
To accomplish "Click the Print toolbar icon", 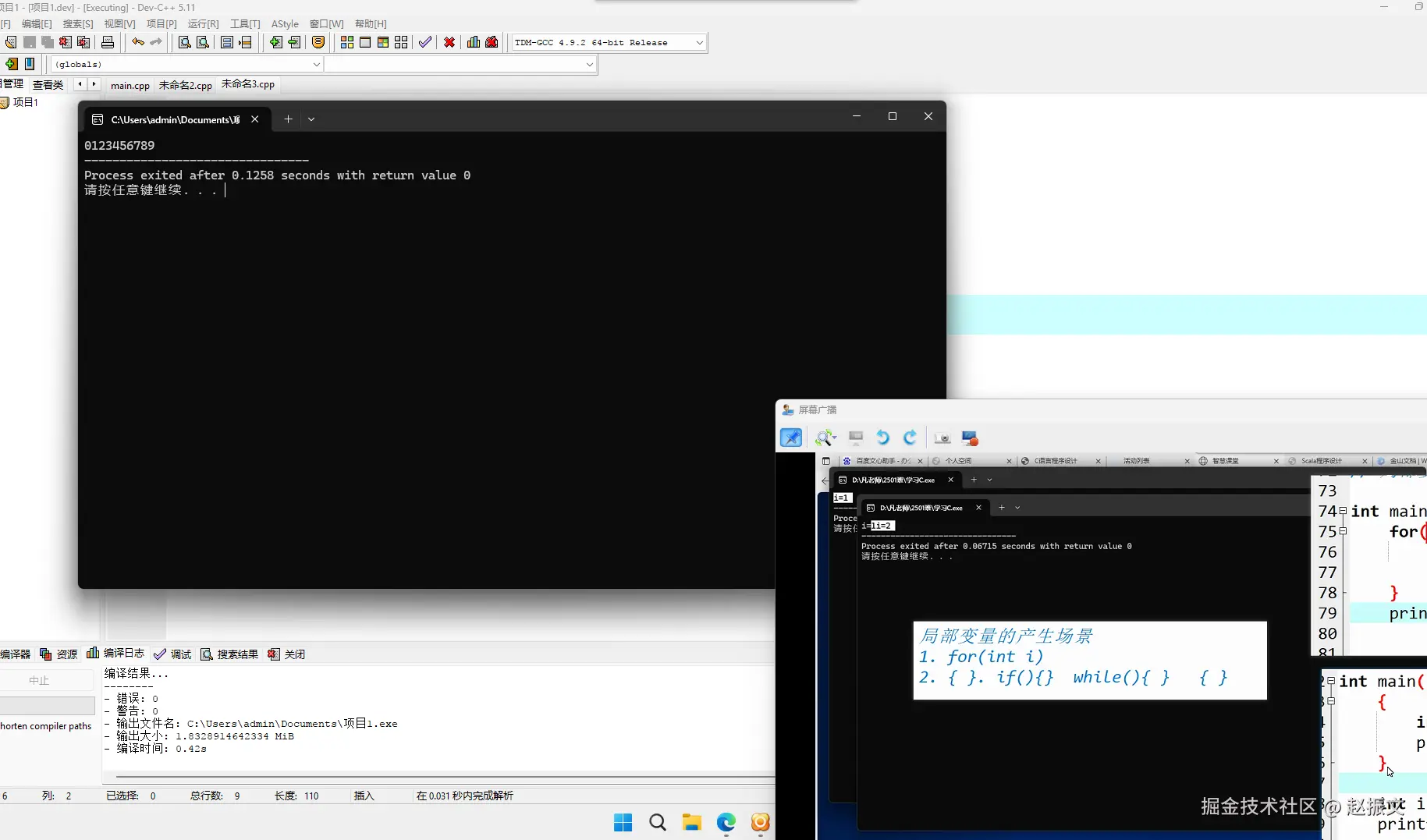I will (x=108, y=42).
